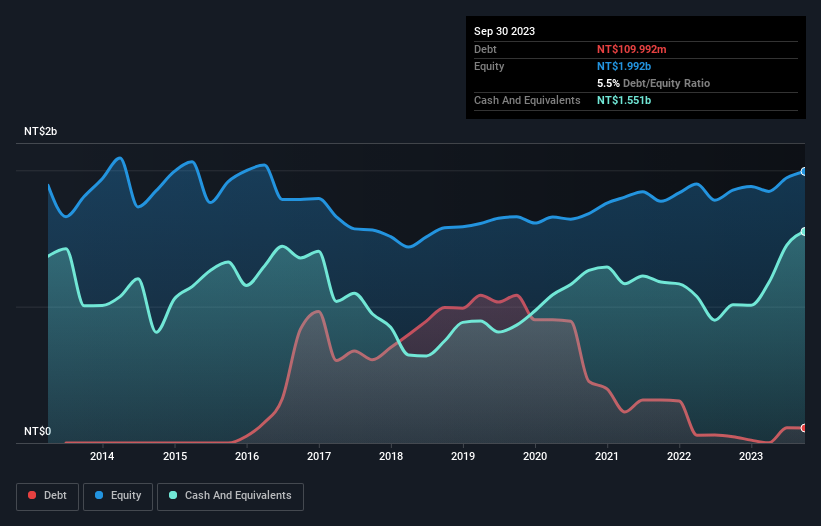Toggle the Debt series legend button
The width and height of the screenshot is (821, 526).
click(48, 496)
